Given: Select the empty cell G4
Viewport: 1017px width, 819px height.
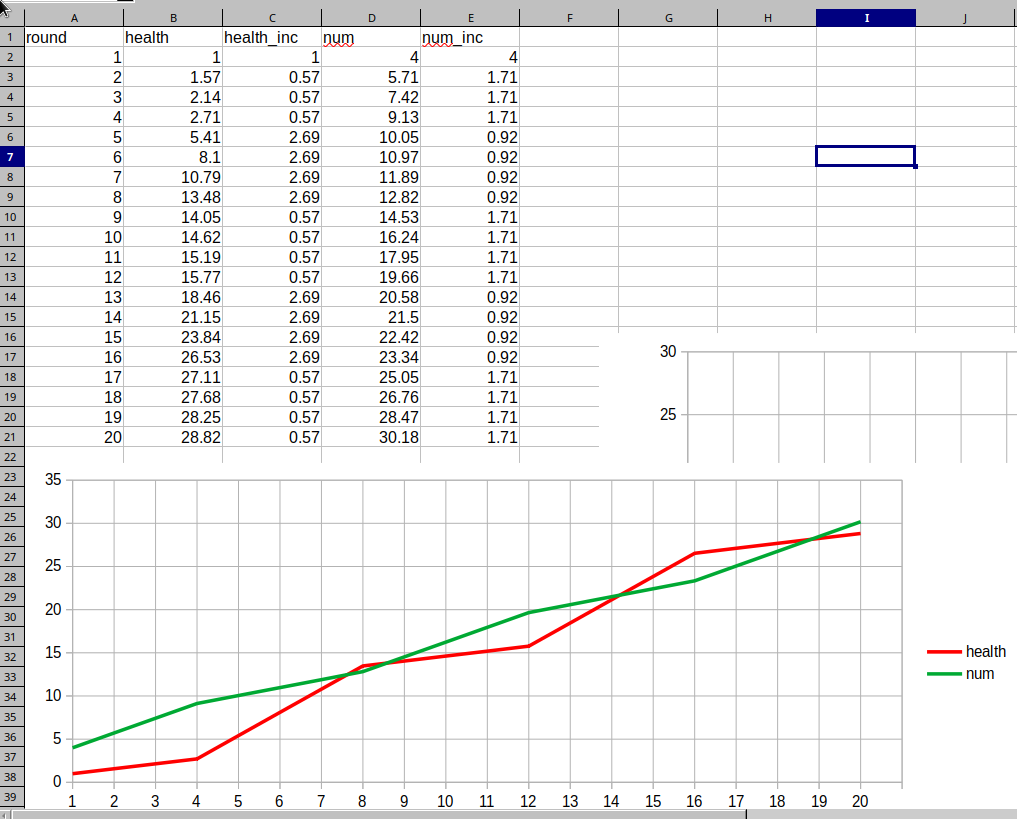Looking at the screenshot, I should (667, 97).
